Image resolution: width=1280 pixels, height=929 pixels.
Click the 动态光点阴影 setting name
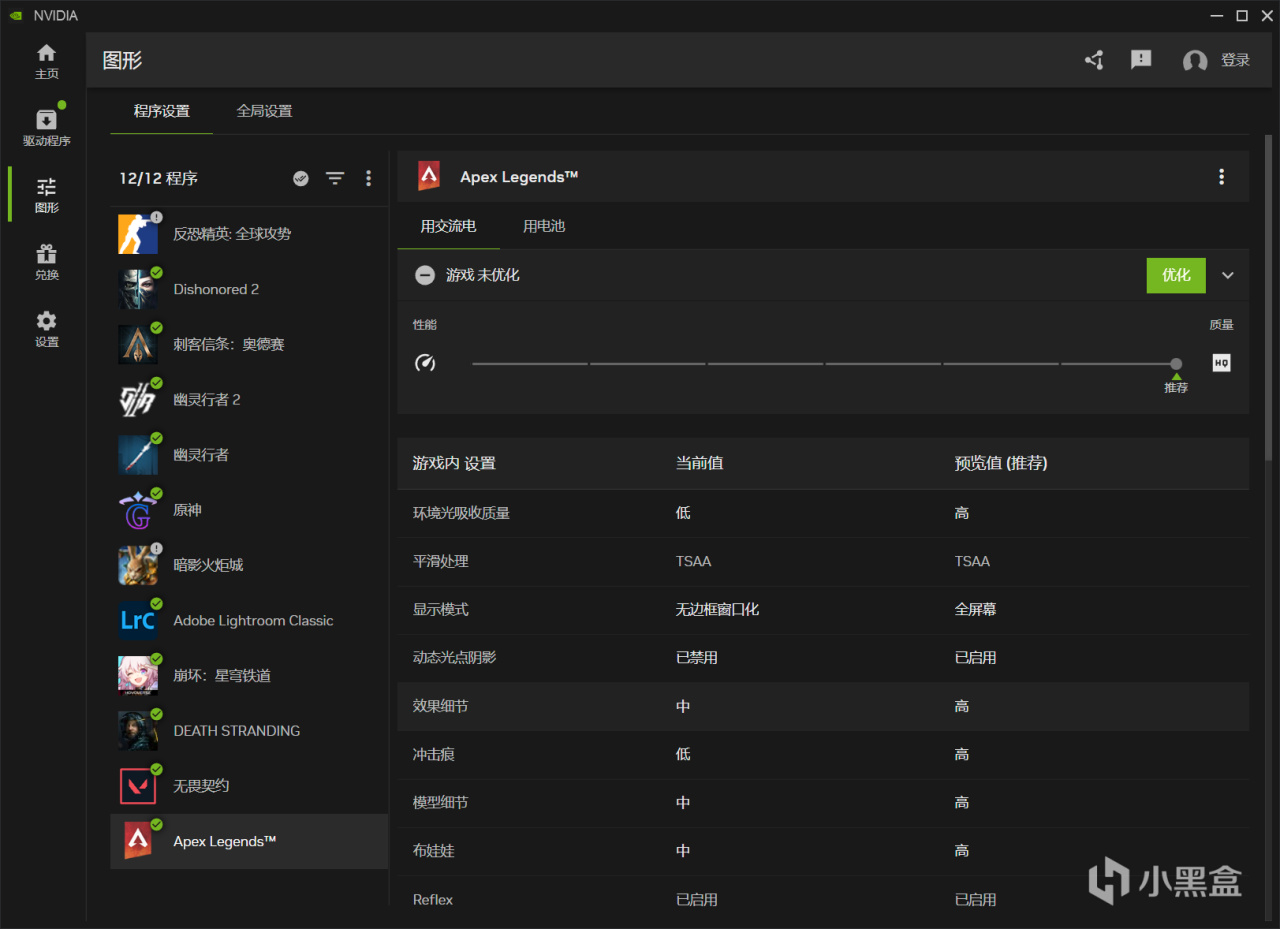tap(455, 658)
